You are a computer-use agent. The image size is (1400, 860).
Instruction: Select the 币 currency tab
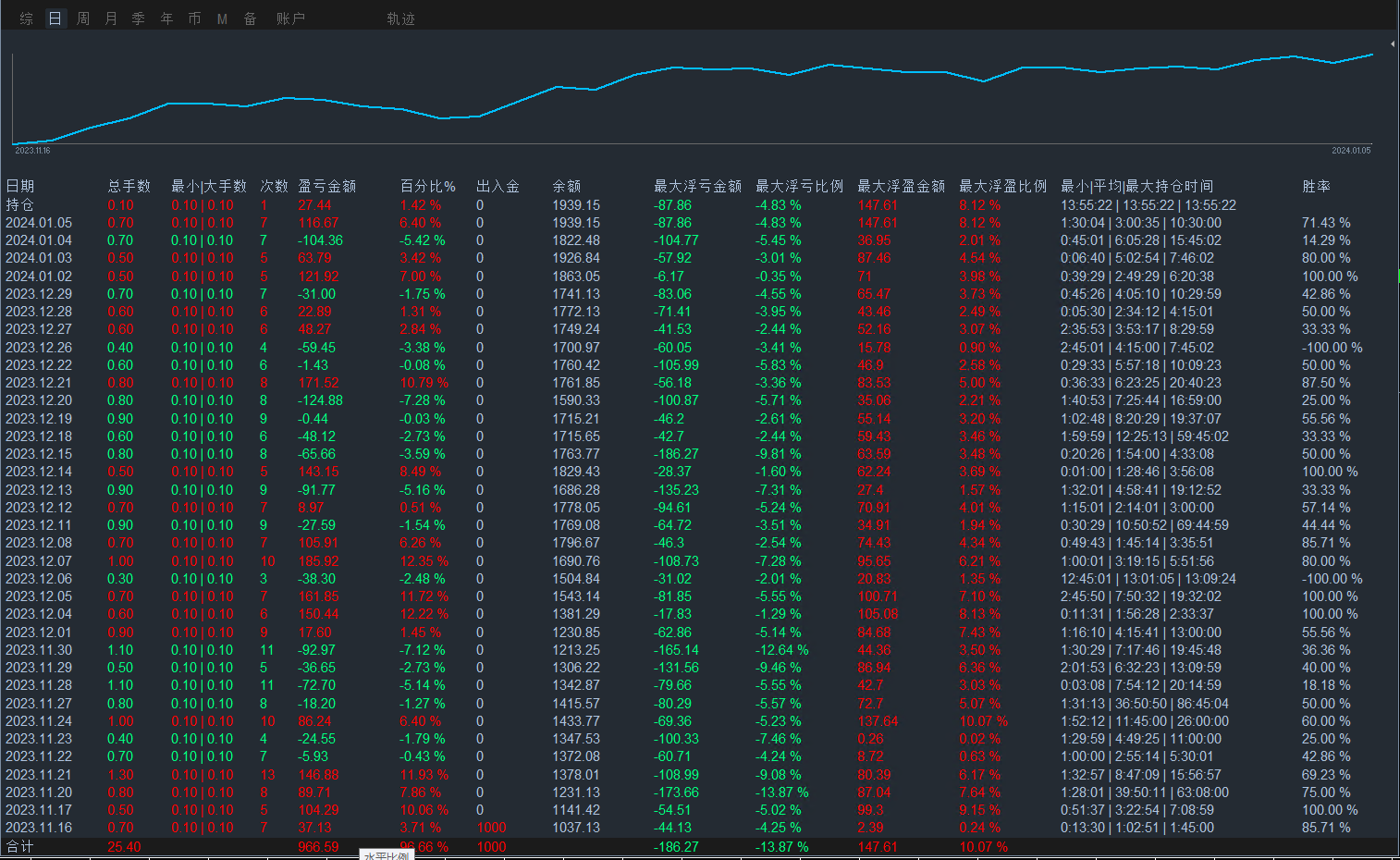(194, 18)
